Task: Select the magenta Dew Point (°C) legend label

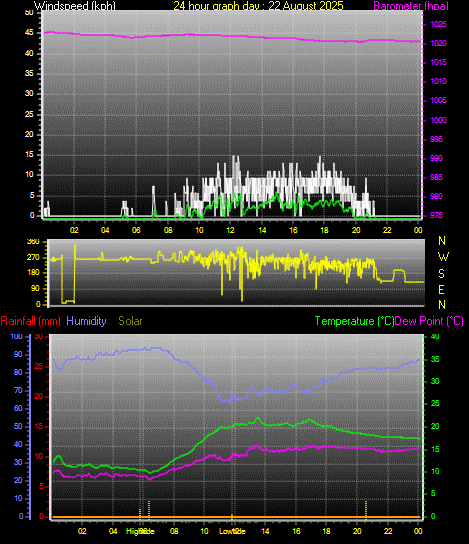Action: pyautogui.click(x=429, y=321)
